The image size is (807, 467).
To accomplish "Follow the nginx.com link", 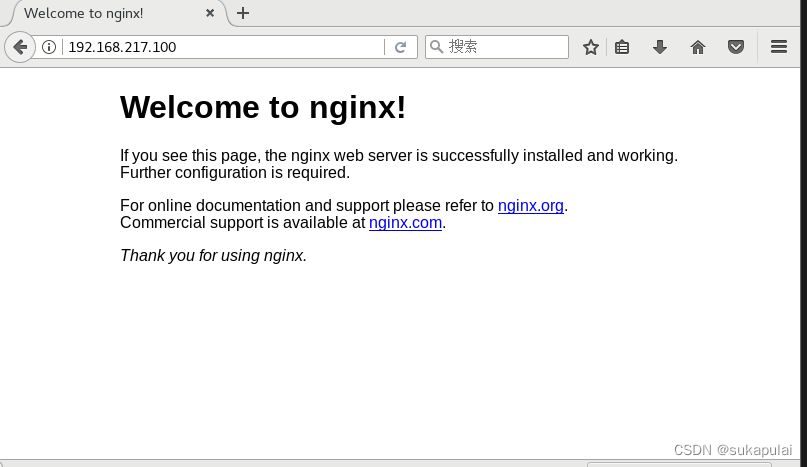I will 406,222.
